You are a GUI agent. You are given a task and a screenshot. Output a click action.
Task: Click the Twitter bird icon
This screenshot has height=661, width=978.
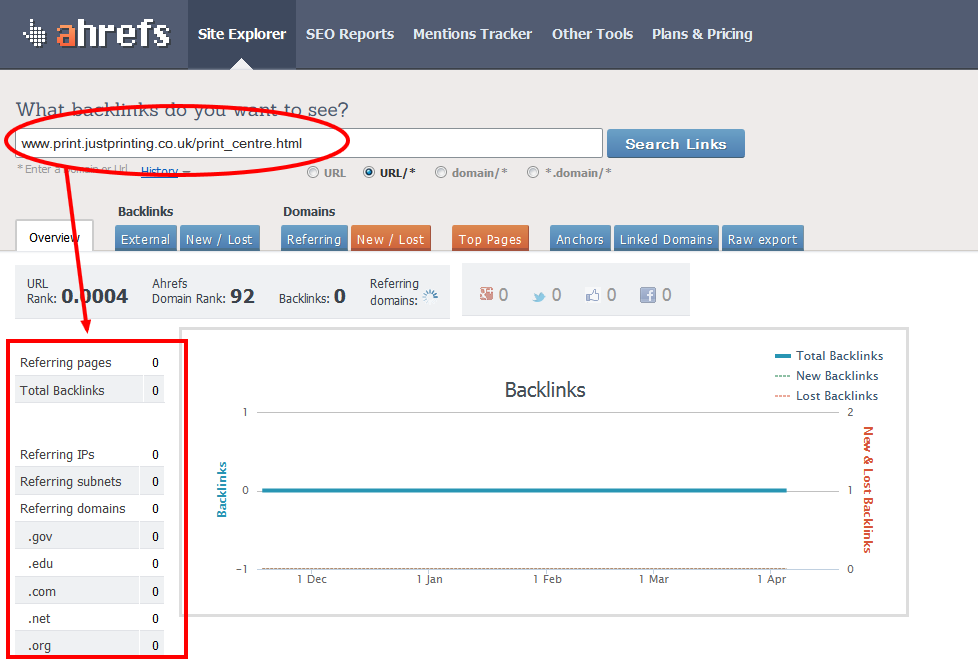pyautogui.click(x=539, y=296)
